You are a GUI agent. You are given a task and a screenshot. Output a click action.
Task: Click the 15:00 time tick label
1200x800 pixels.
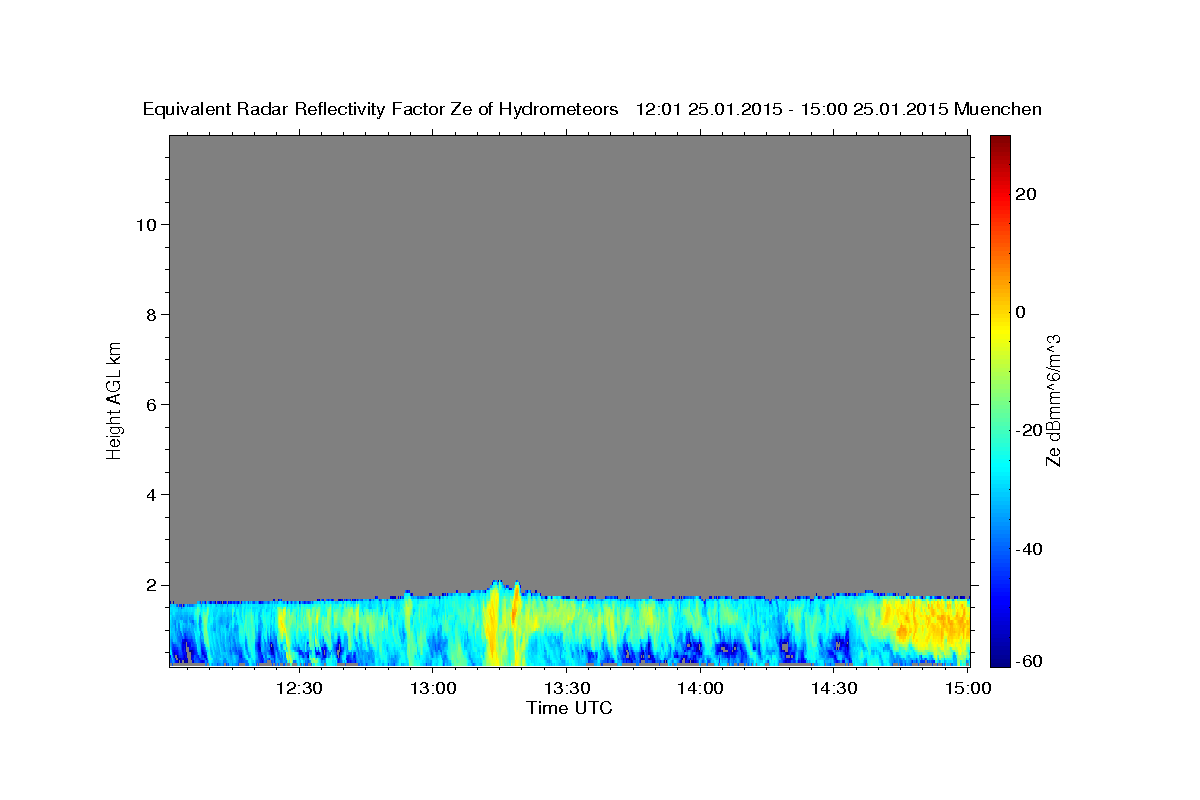(x=968, y=688)
